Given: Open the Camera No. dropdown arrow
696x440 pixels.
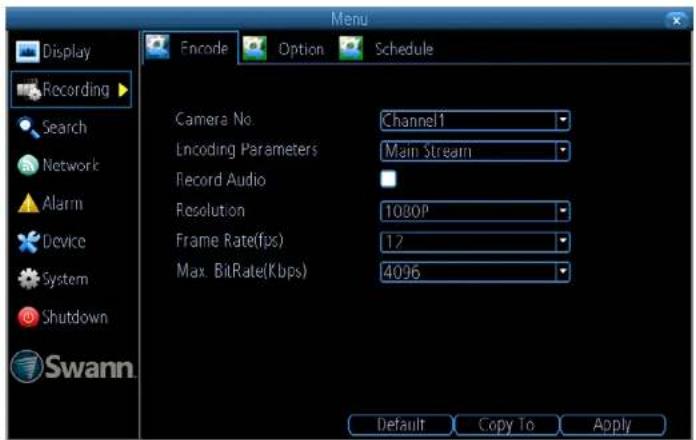Looking at the screenshot, I should click(x=562, y=120).
